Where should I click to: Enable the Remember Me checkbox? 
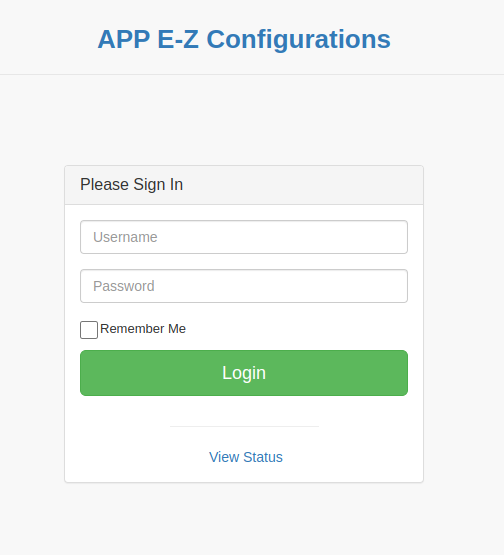89,330
